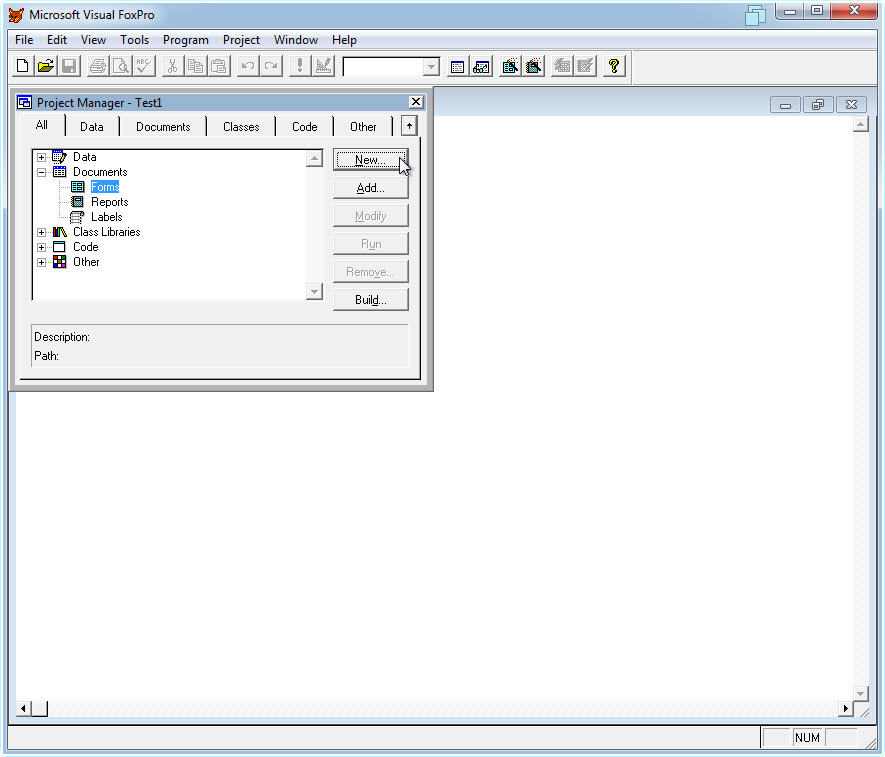Launch the Report Wizard toolbar icon
885x757 pixels.
[533, 67]
